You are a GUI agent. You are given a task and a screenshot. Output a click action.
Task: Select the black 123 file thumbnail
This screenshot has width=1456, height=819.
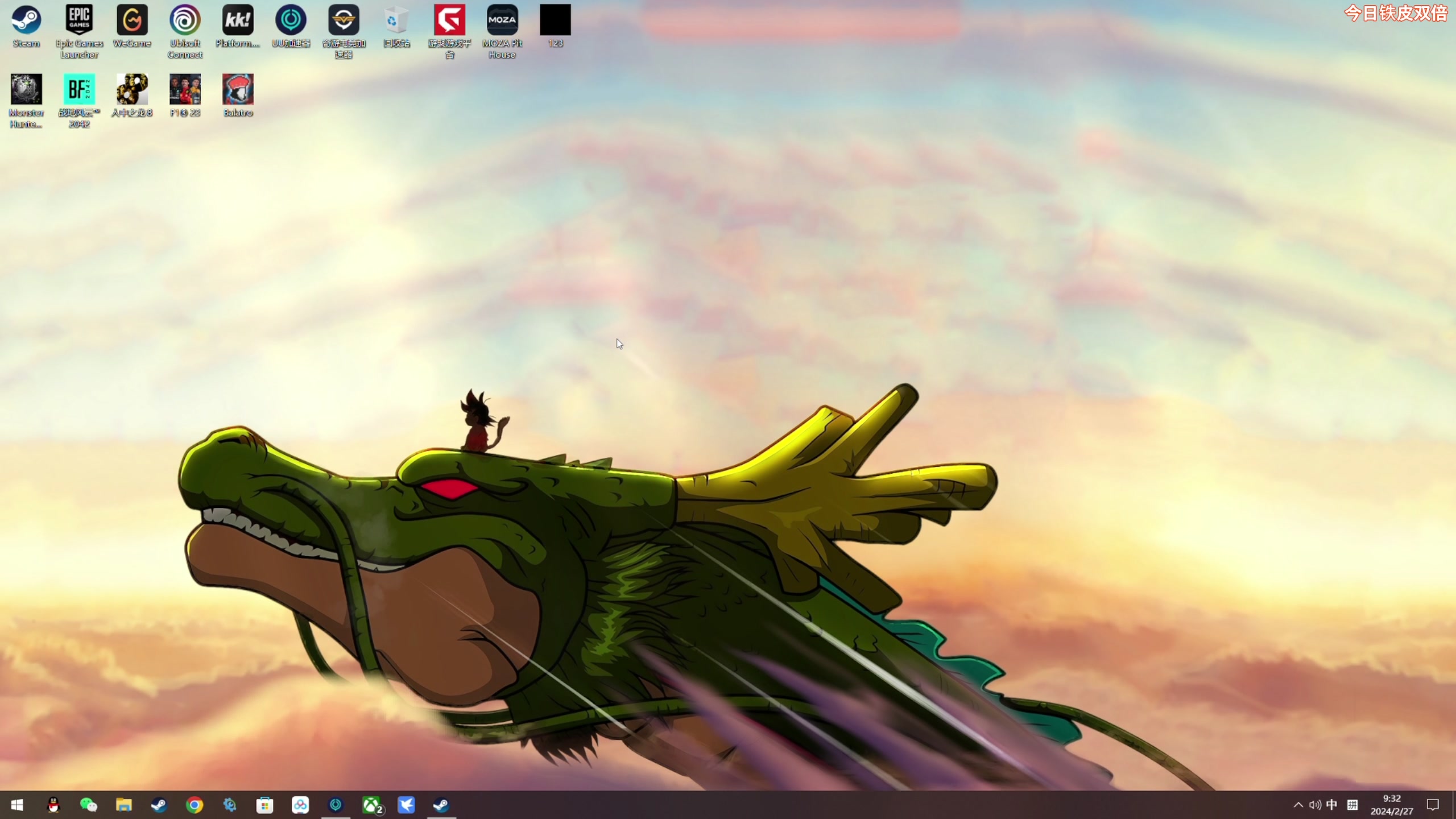pos(555,20)
